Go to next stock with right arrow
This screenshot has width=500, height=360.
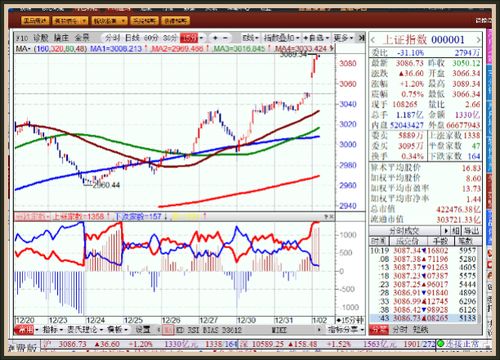[x=478, y=40]
